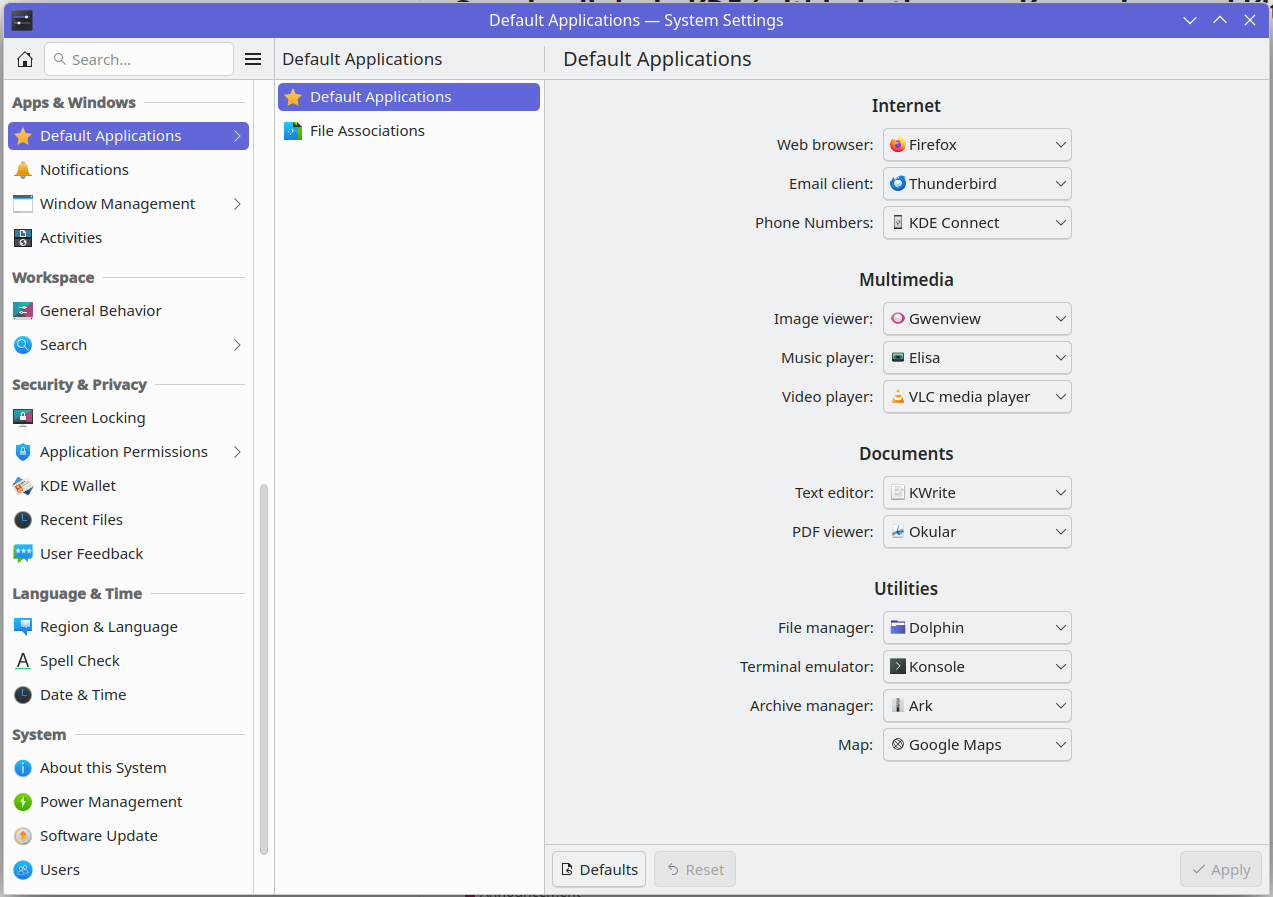Viewport: 1273px width, 897px height.
Task: Open File Associations via its icon
Action: tap(293, 131)
